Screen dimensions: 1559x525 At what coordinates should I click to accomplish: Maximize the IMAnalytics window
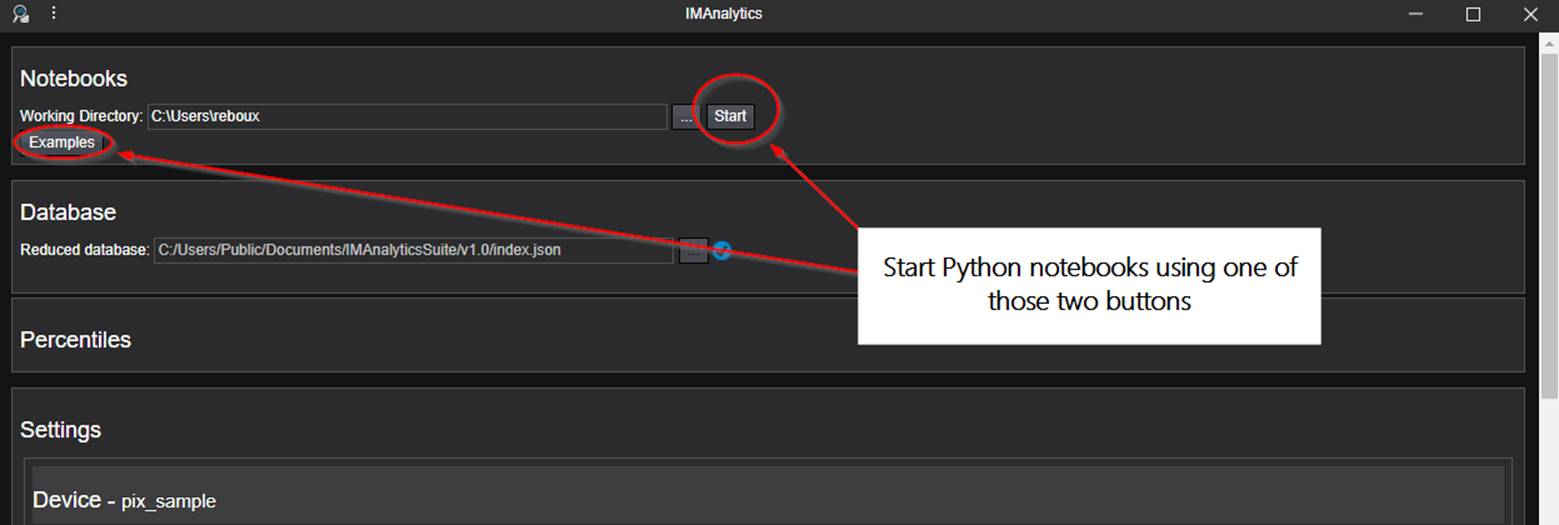(x=1473, y=14)
